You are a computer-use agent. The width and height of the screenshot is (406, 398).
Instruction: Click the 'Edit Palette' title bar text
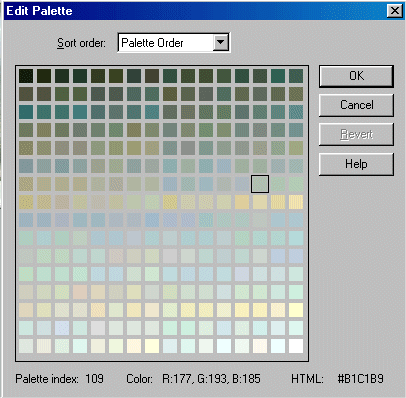39,11
